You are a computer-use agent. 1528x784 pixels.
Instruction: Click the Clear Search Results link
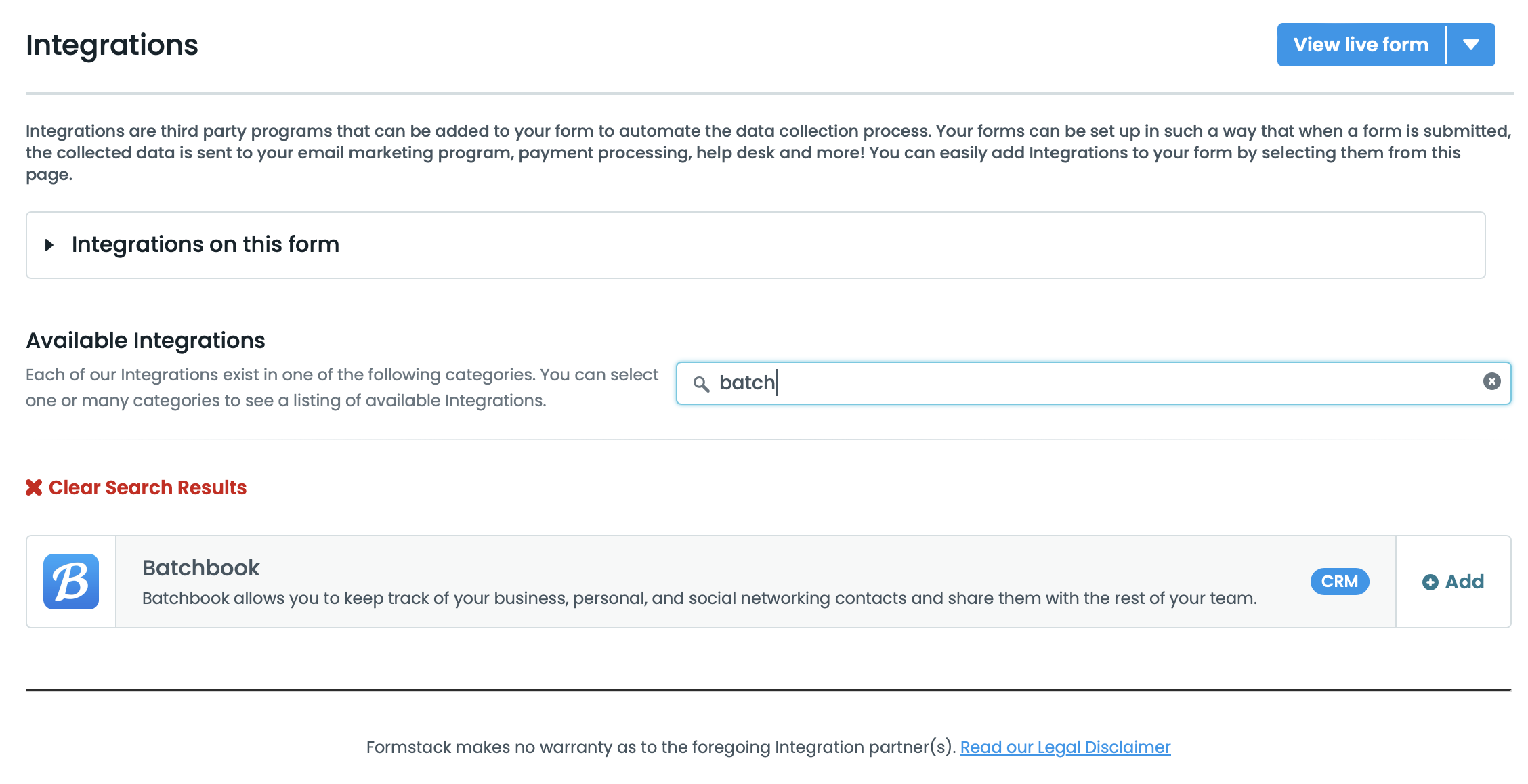click(147, 487)
